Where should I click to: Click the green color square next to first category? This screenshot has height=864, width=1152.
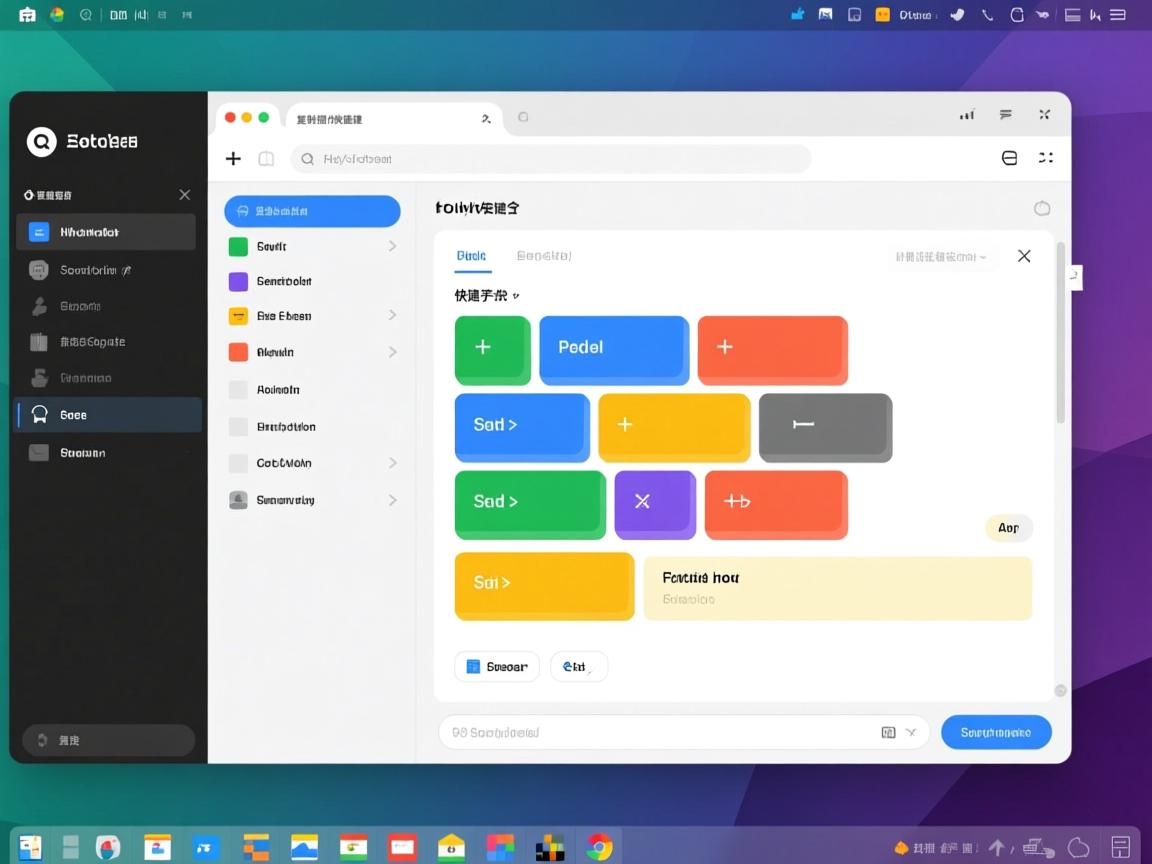[x=237, y=246]
